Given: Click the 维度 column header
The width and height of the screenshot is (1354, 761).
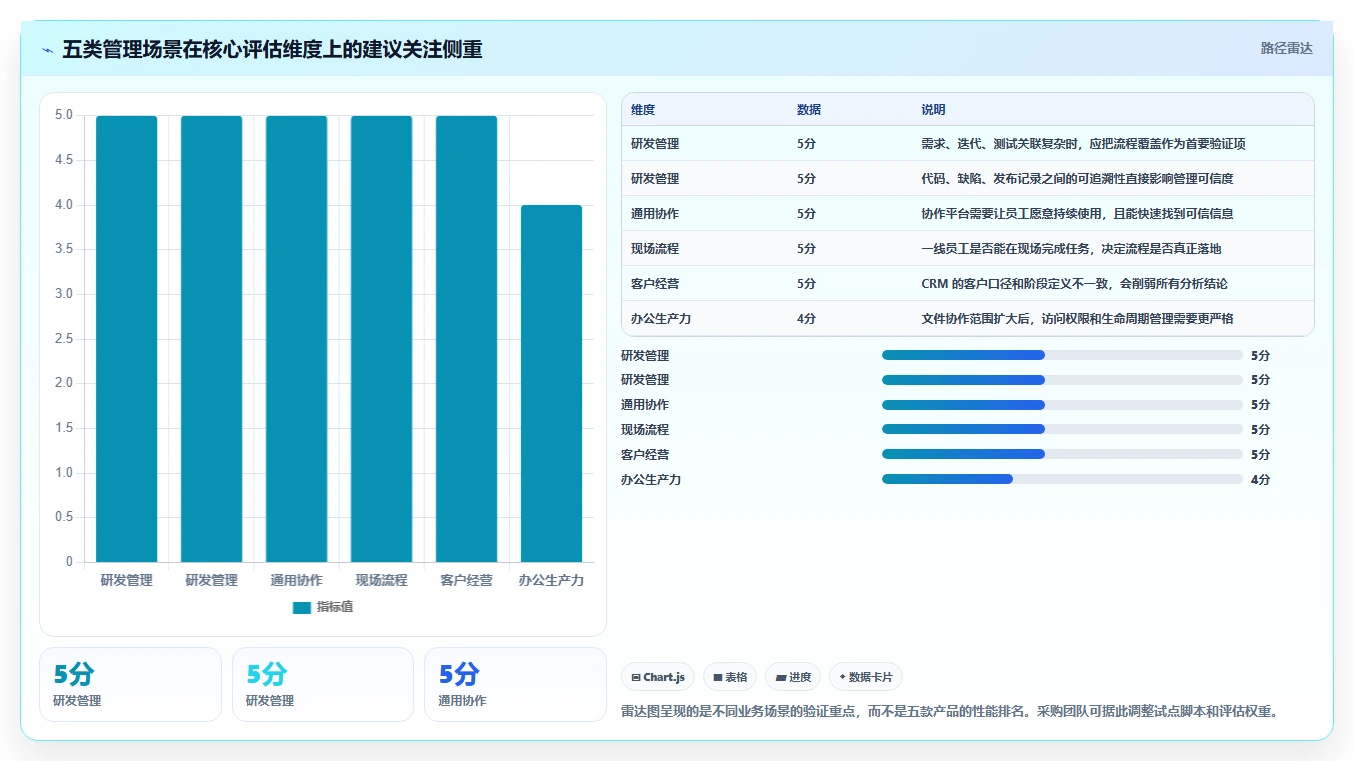Looking at the screenshot, I should (x=643, y=110).
